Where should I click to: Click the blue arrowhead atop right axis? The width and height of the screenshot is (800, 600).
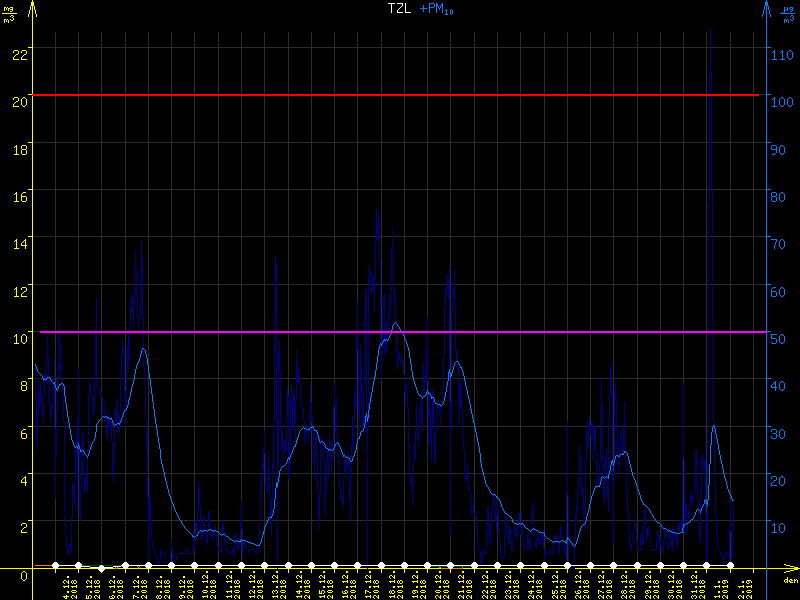coord(766,6)
